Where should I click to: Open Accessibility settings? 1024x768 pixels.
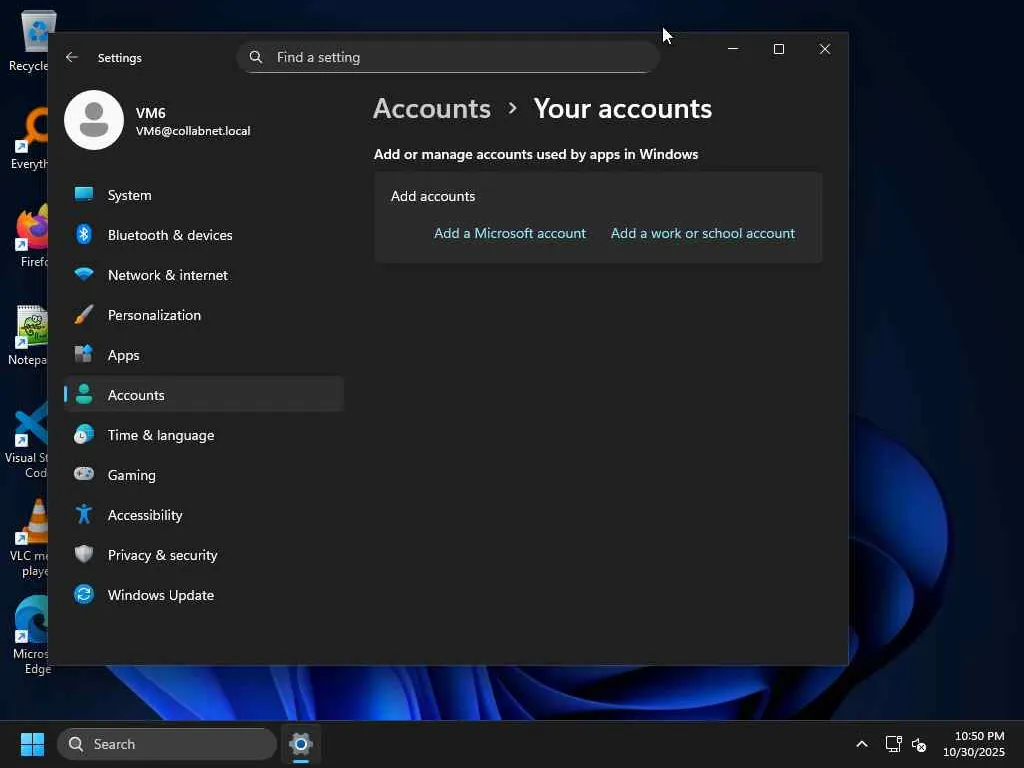tap(204, 515)
